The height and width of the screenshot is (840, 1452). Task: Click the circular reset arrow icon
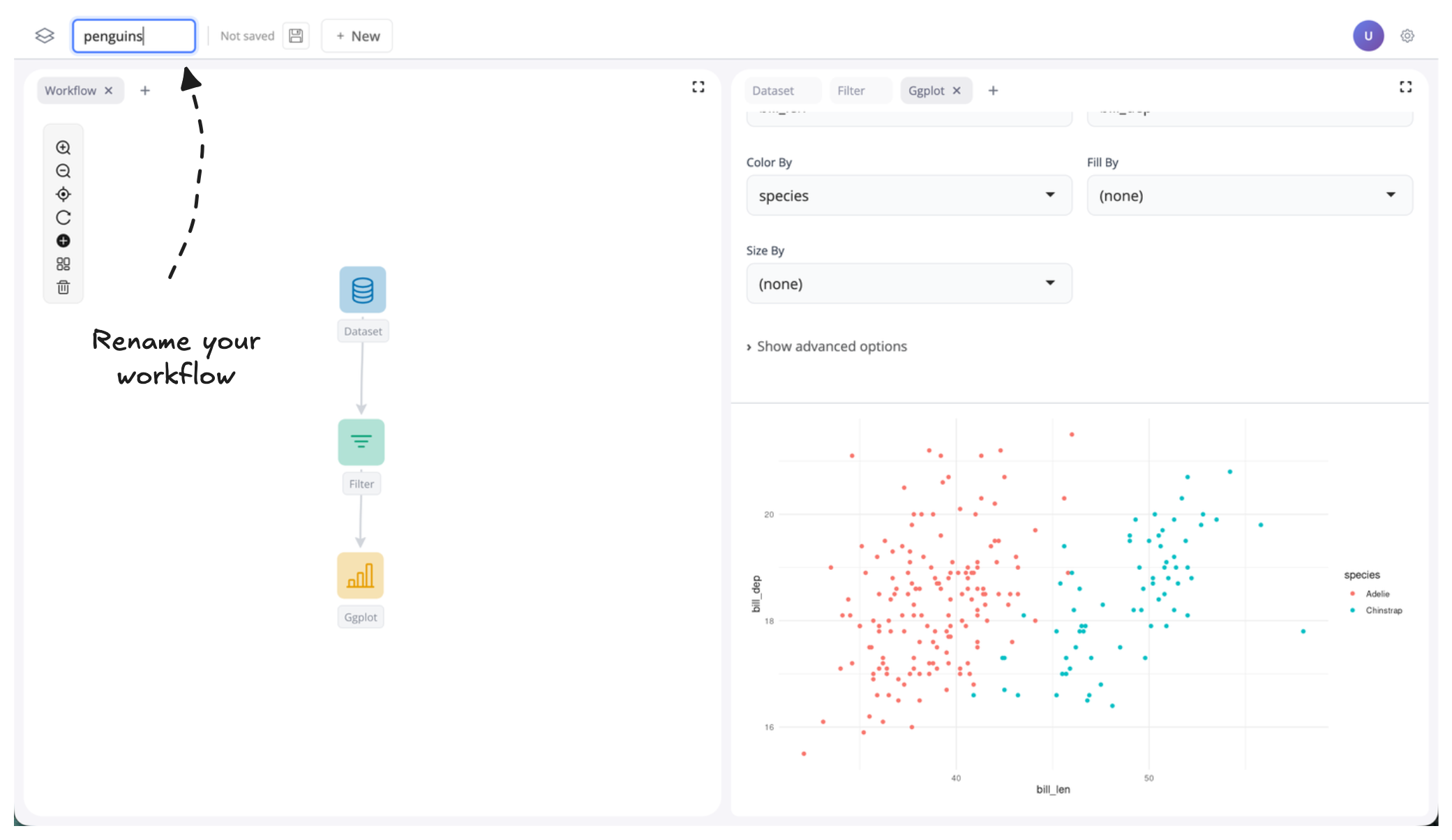point(63,218)
